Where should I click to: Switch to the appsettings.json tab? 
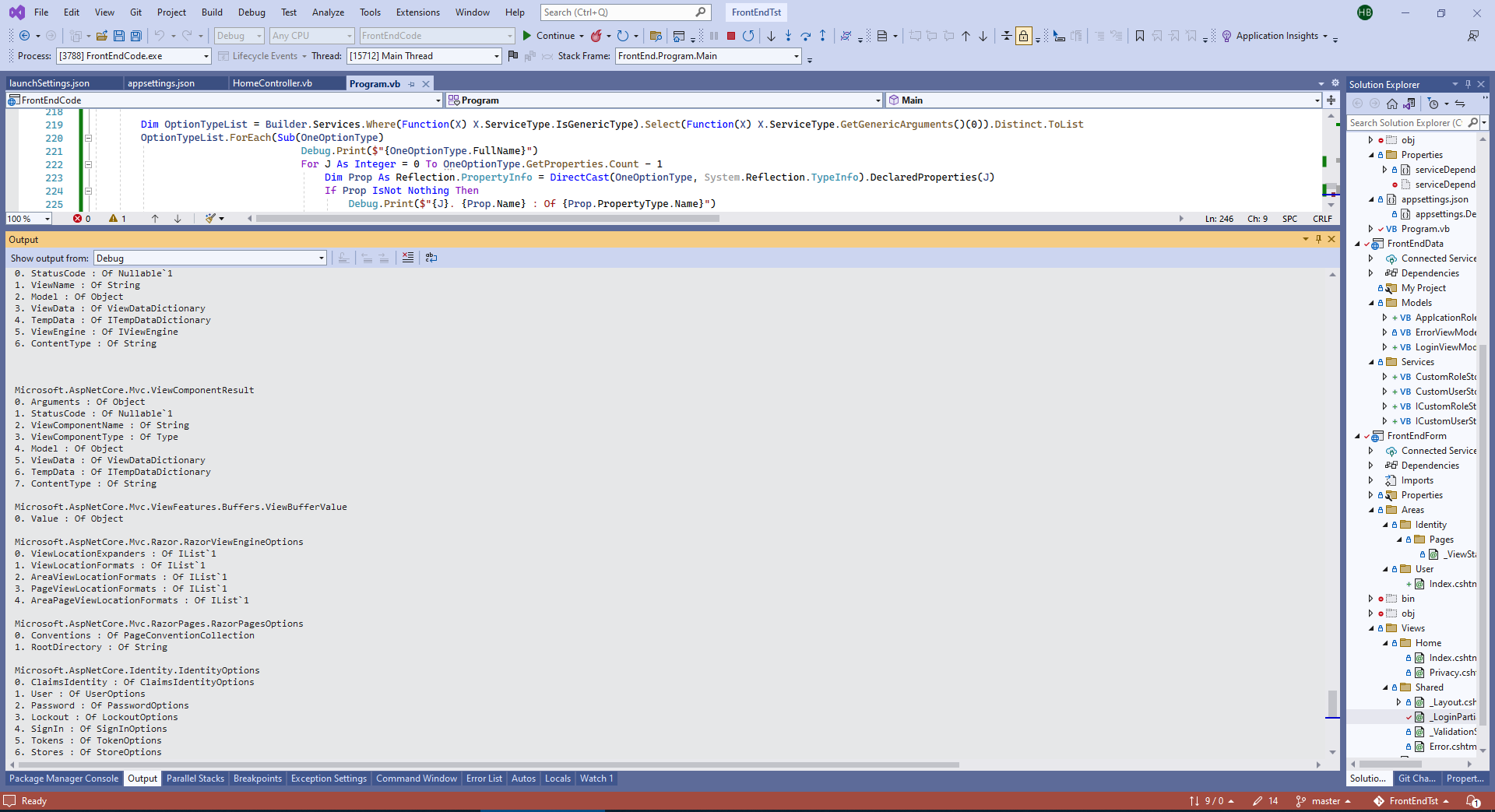161,83
